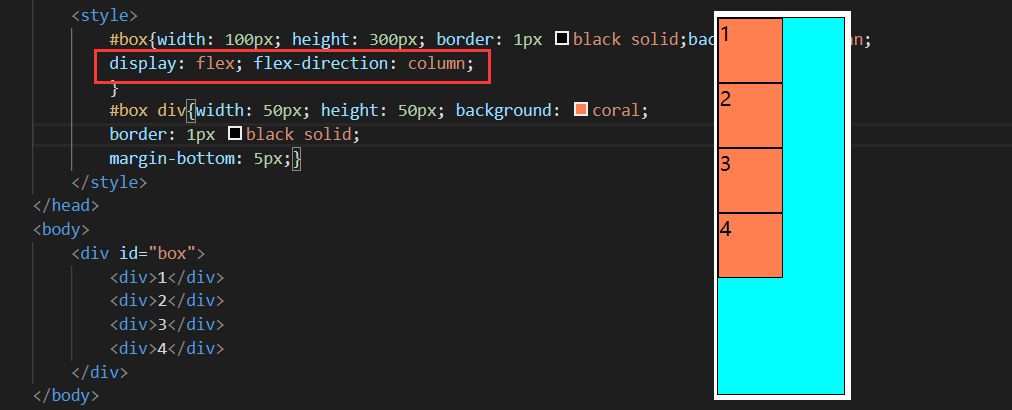The width and height of the screenshot is (1012, 410).
Task: Click the closing head tag
Action: (66, 206)
